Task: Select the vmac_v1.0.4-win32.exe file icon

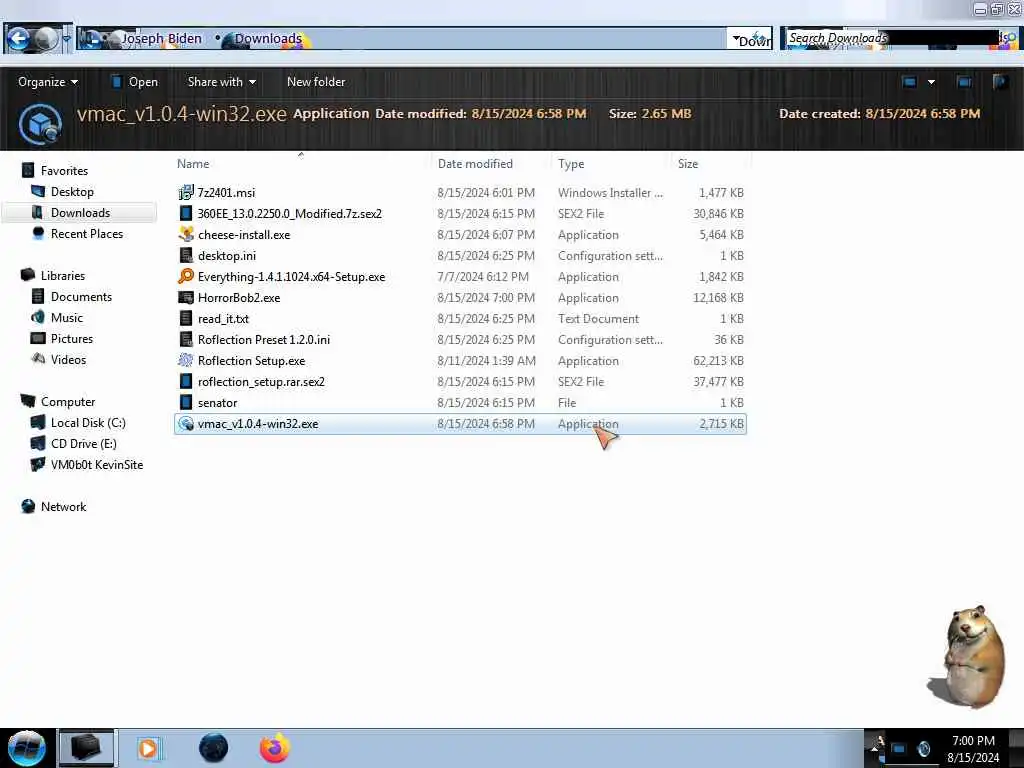Action: coord(186,424)
